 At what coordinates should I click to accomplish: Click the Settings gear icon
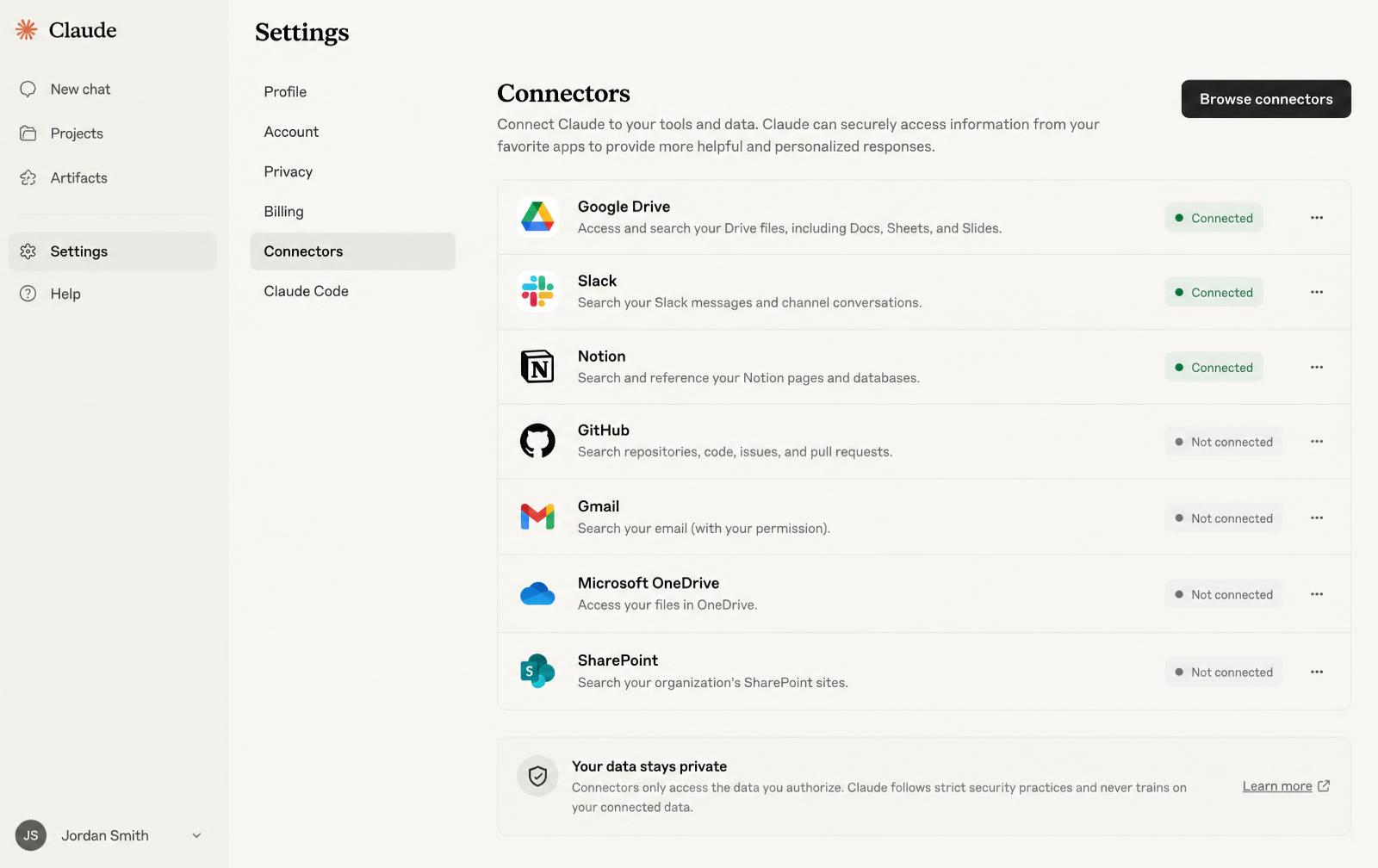28,251
